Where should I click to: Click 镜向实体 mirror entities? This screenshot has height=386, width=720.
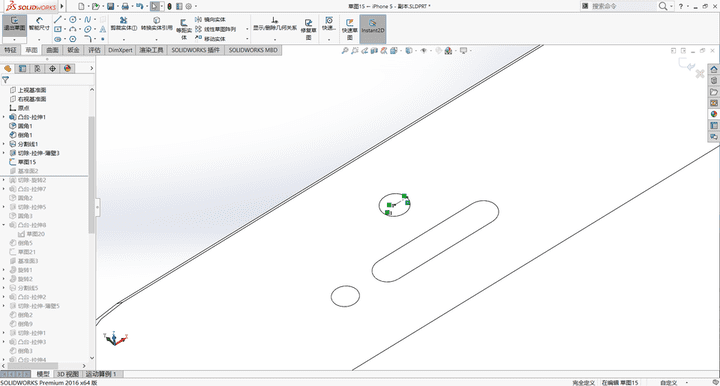(210, 19)
